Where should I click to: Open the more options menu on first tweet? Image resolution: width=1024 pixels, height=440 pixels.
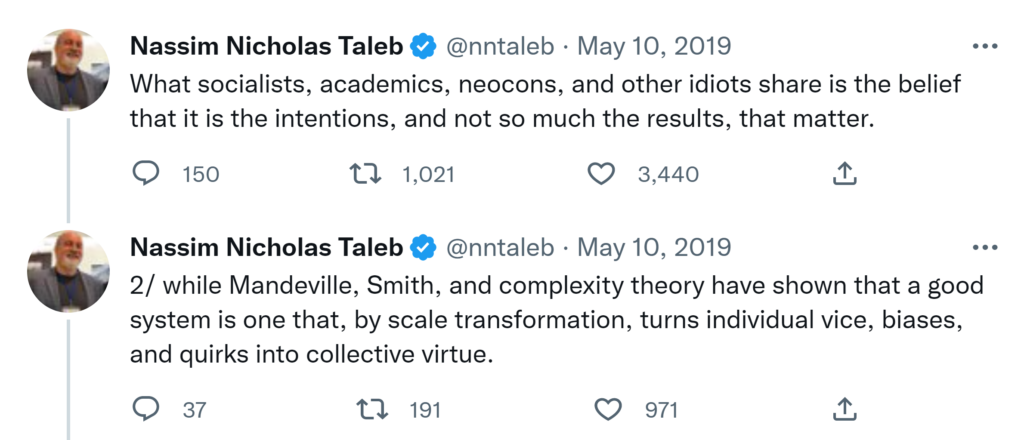click(985, 47)
